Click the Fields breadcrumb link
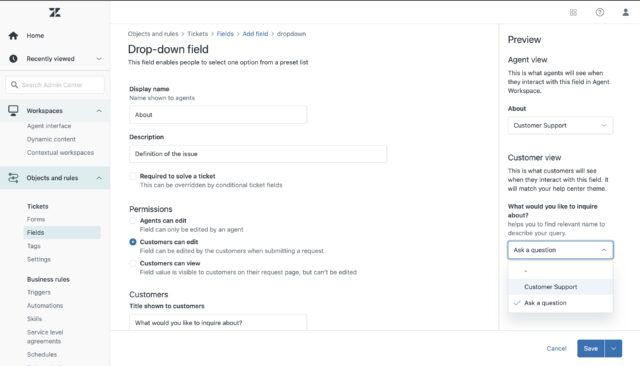This screenshot has height=366, width=640. tap(225, 34)
